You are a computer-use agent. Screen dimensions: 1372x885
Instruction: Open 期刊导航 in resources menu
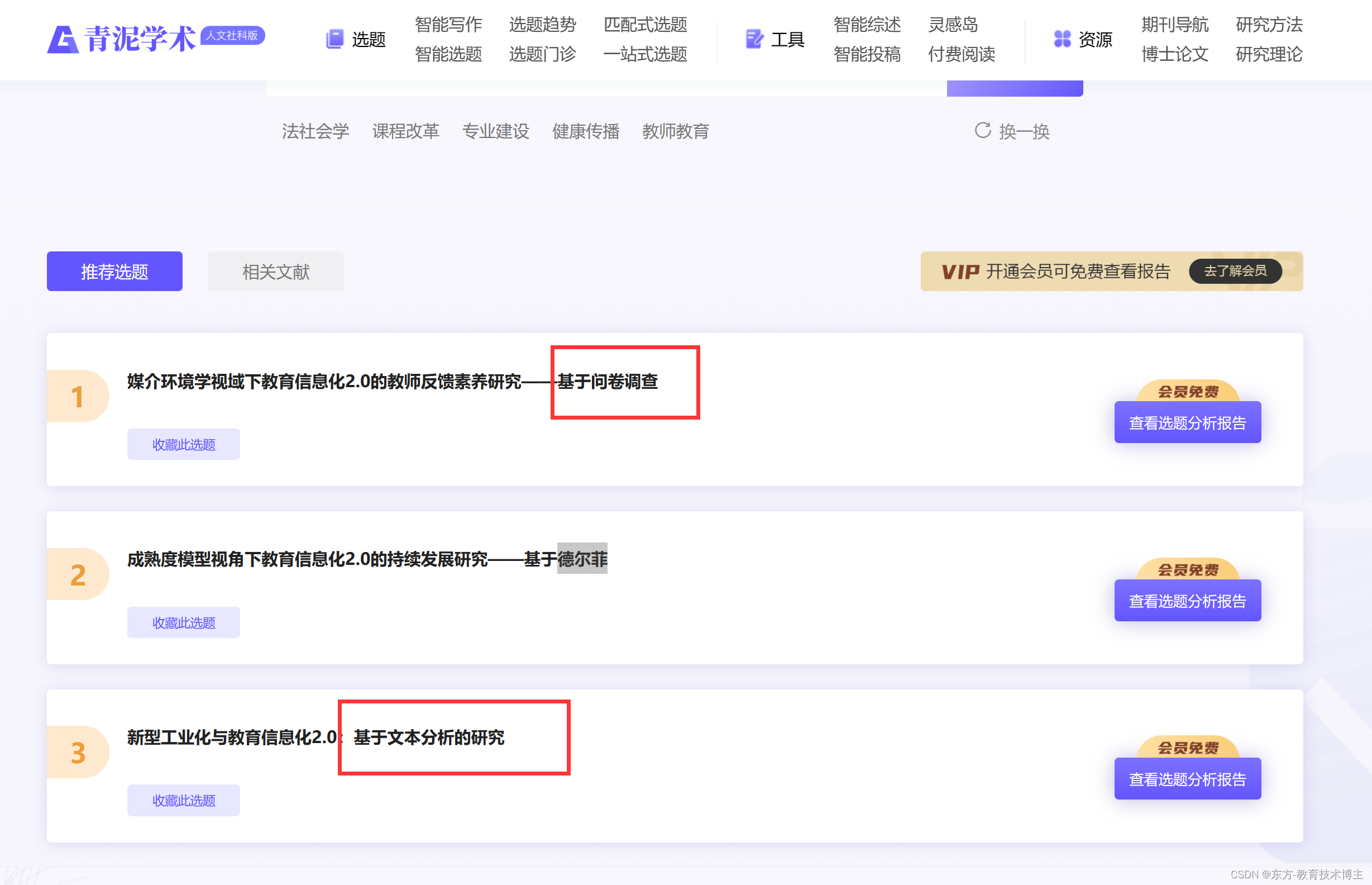point(1174,24)
